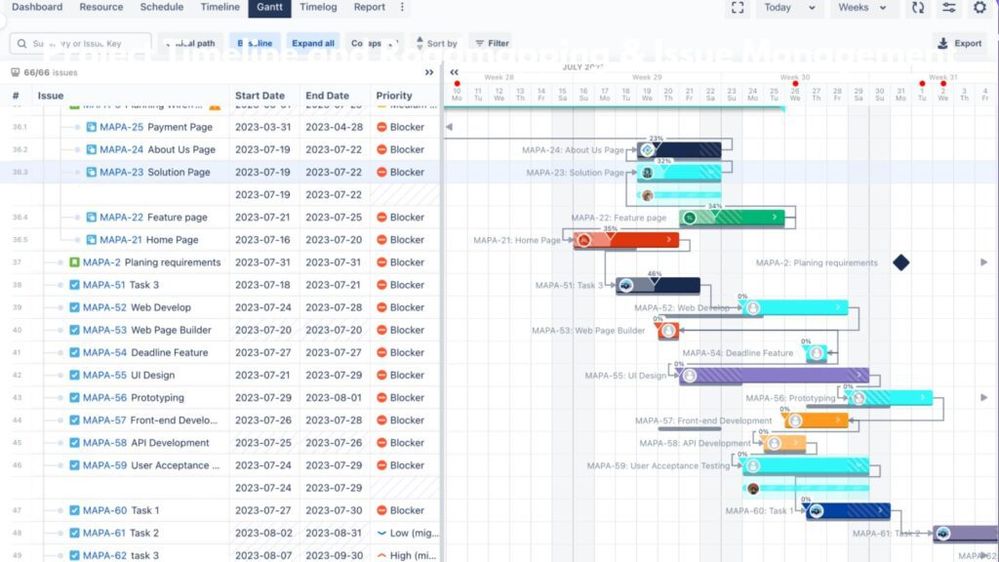Open the Sort by menu
The image size is (999, 562).
point(436,43)
